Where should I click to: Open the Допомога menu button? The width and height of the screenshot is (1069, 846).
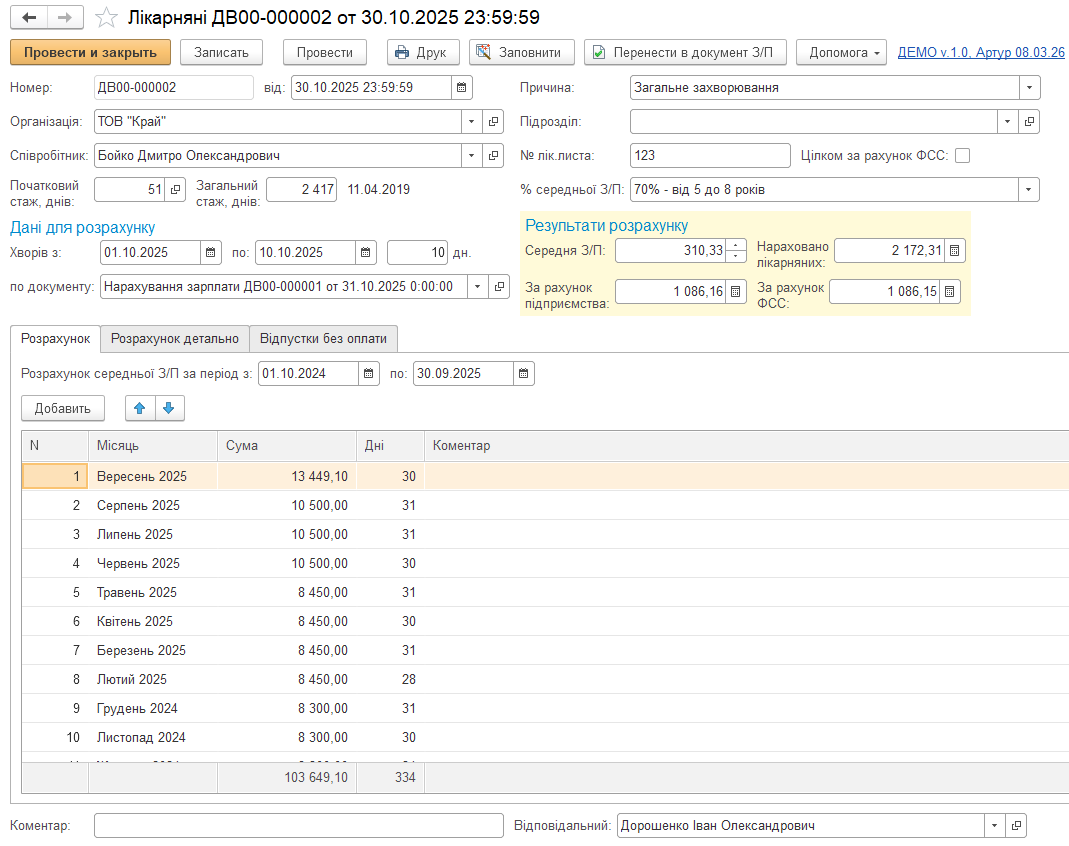tap(846, 52)
